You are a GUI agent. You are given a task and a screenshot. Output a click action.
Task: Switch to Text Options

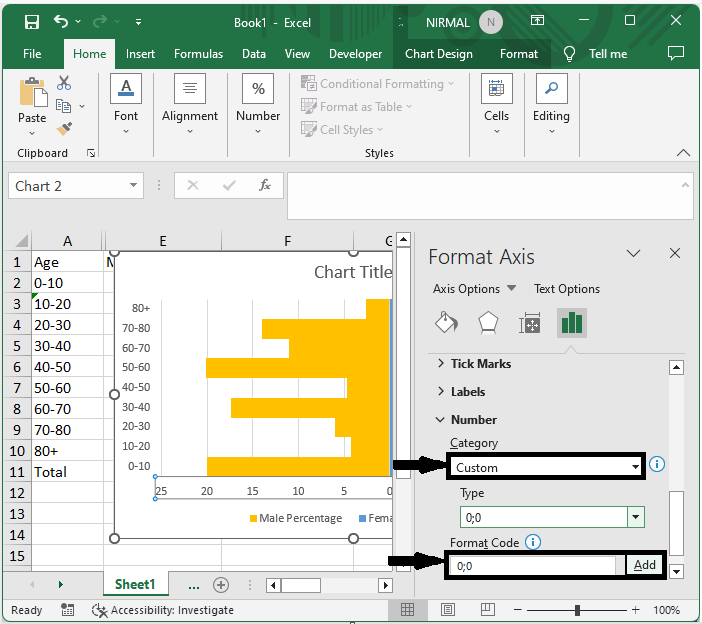pyautogui.click(x=567, y=289)
